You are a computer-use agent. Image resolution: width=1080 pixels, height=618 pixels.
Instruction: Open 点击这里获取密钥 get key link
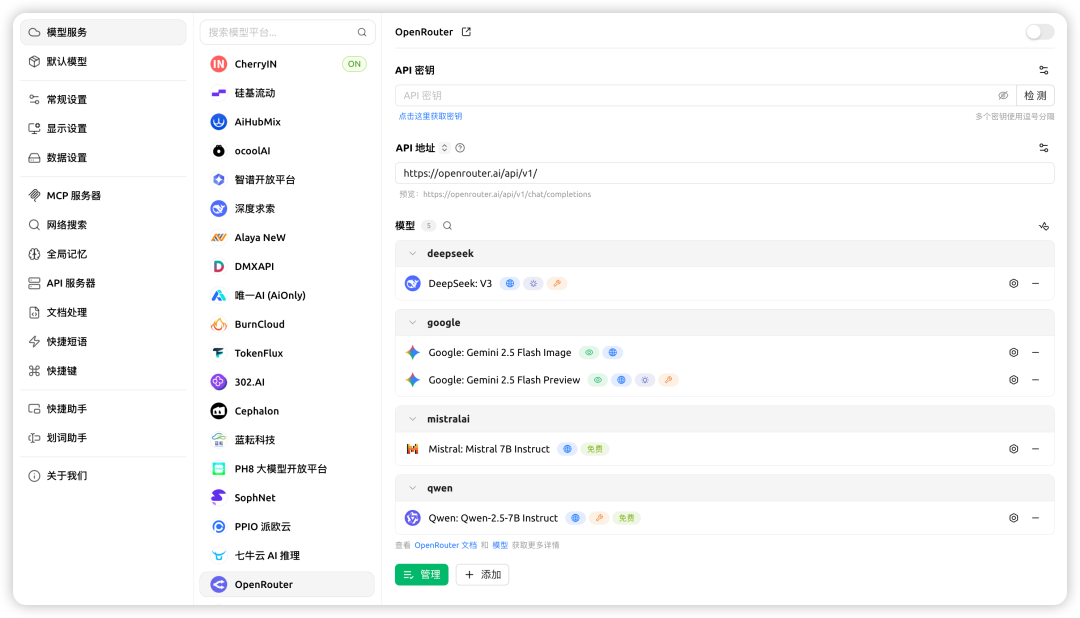[x=430, y=116]
